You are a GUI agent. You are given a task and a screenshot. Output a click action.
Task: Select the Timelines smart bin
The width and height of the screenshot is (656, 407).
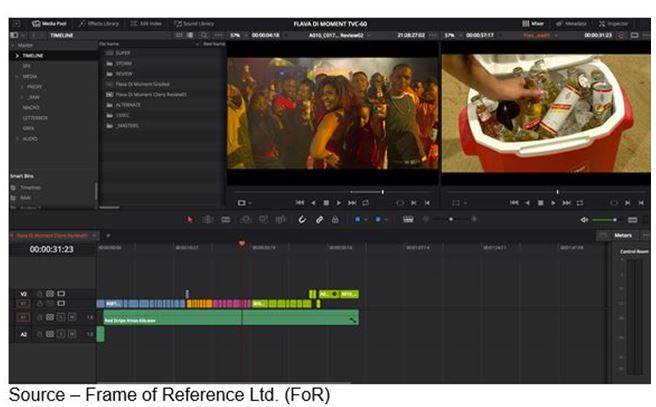30,188
